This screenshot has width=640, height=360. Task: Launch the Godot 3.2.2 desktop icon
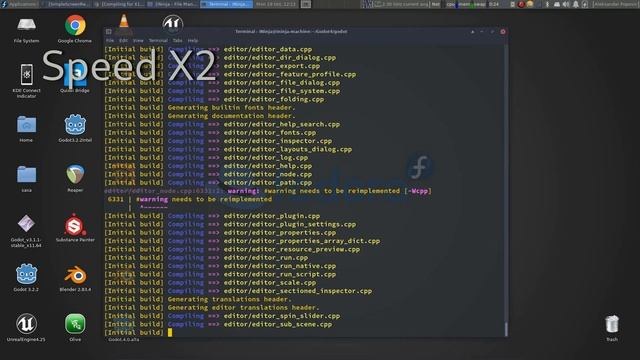27,274
